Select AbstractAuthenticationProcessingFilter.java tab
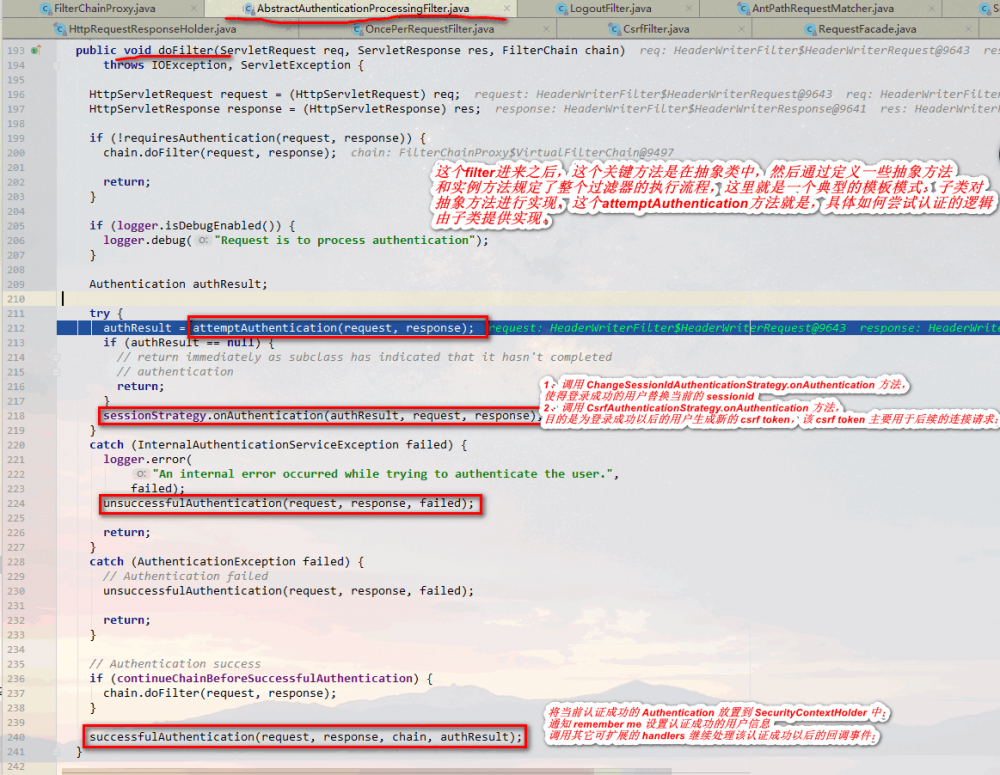The image size is (1000, 775). point(362,9)
